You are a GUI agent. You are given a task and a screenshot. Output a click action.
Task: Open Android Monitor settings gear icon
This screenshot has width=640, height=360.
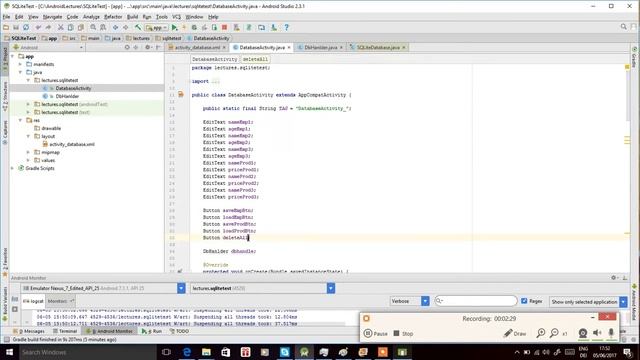click(x=614, y=278)
